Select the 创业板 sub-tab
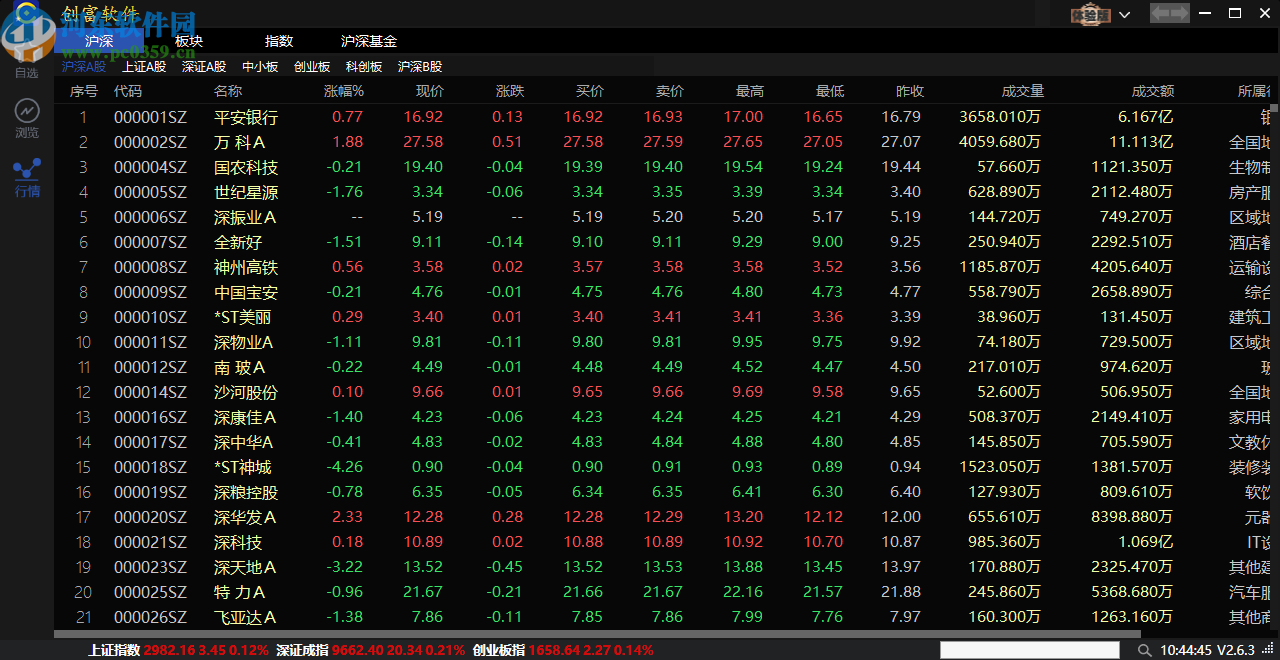The height and width of the screenshot is (660, 1280). [312, 67]
